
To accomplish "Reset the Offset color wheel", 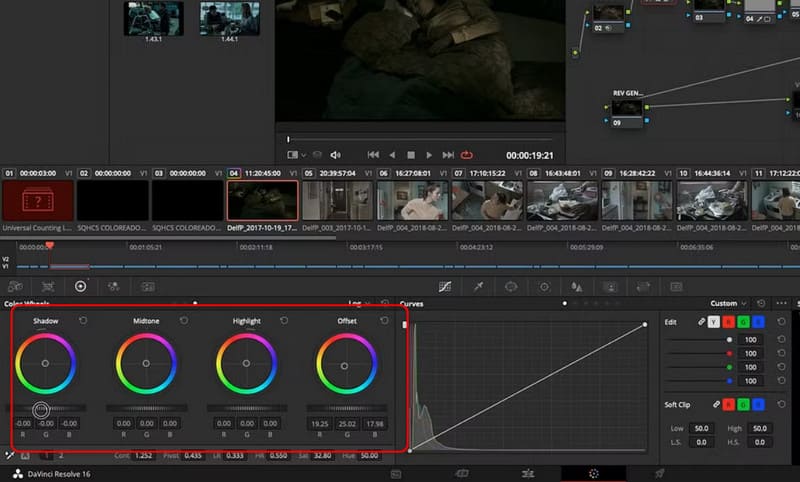I will 384,320.
